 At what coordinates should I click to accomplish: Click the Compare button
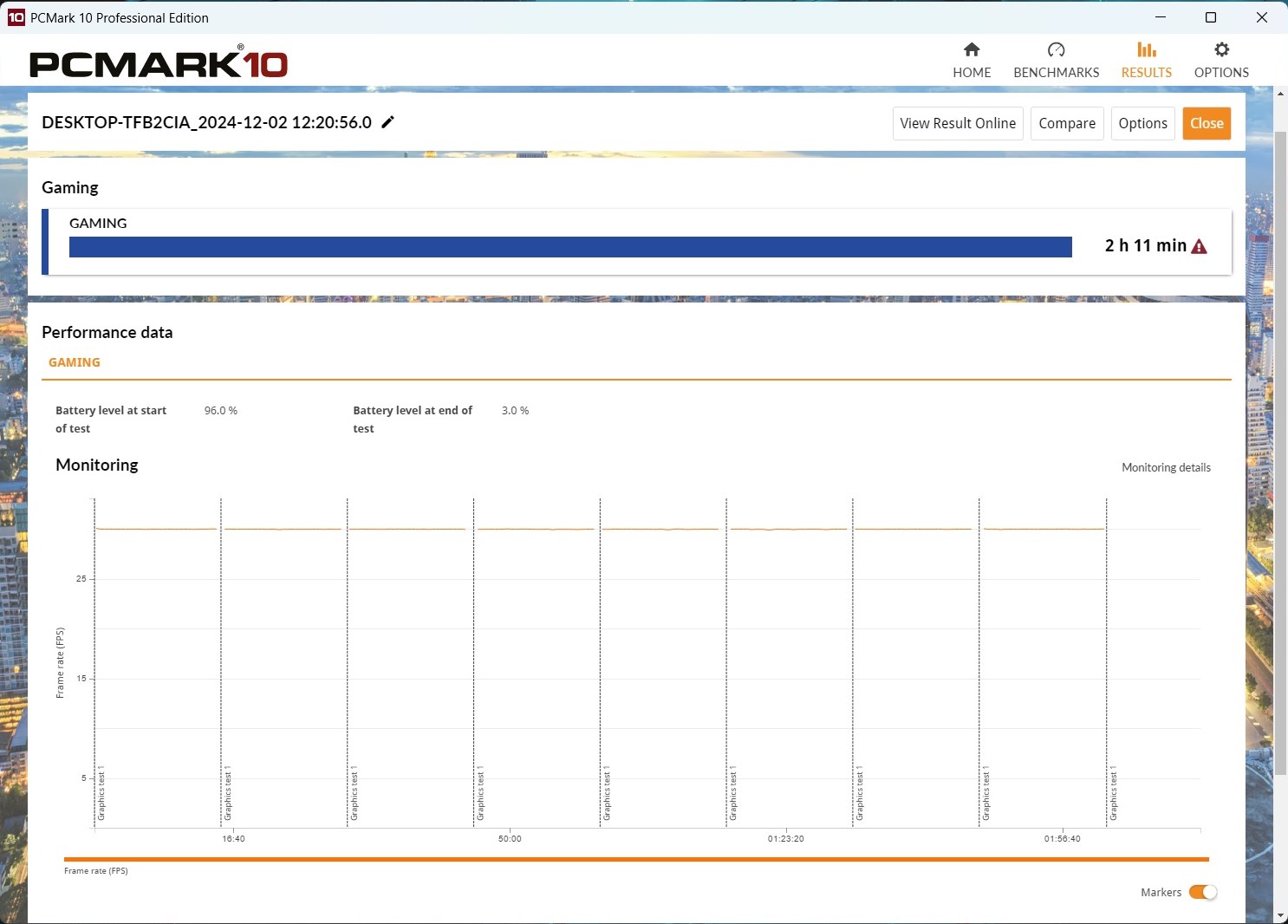[x=1066, y=123]
